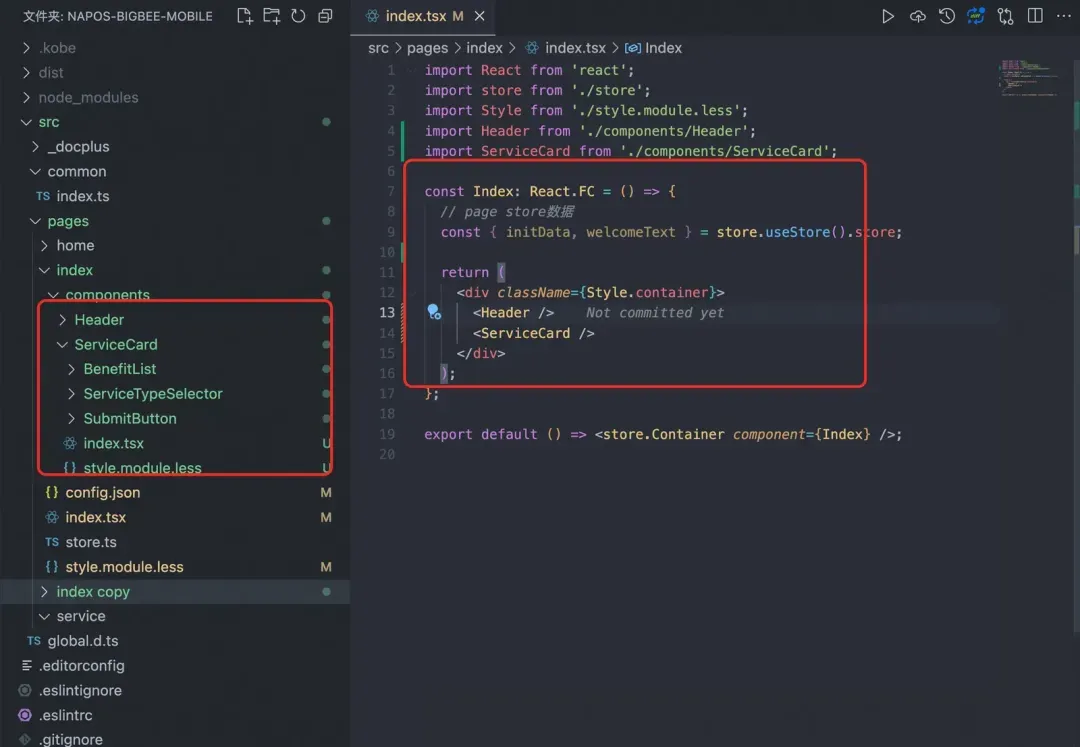
Task: Collapse all folders in explorer
Action: point(325,16)
